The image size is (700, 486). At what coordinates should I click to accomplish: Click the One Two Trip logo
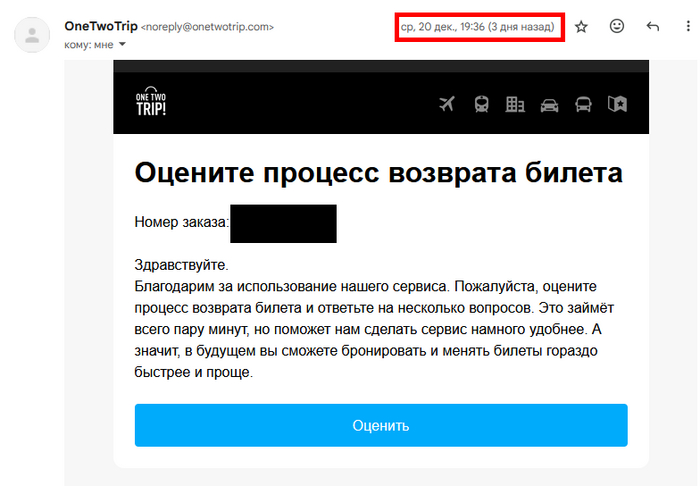(x=151, y=101)
